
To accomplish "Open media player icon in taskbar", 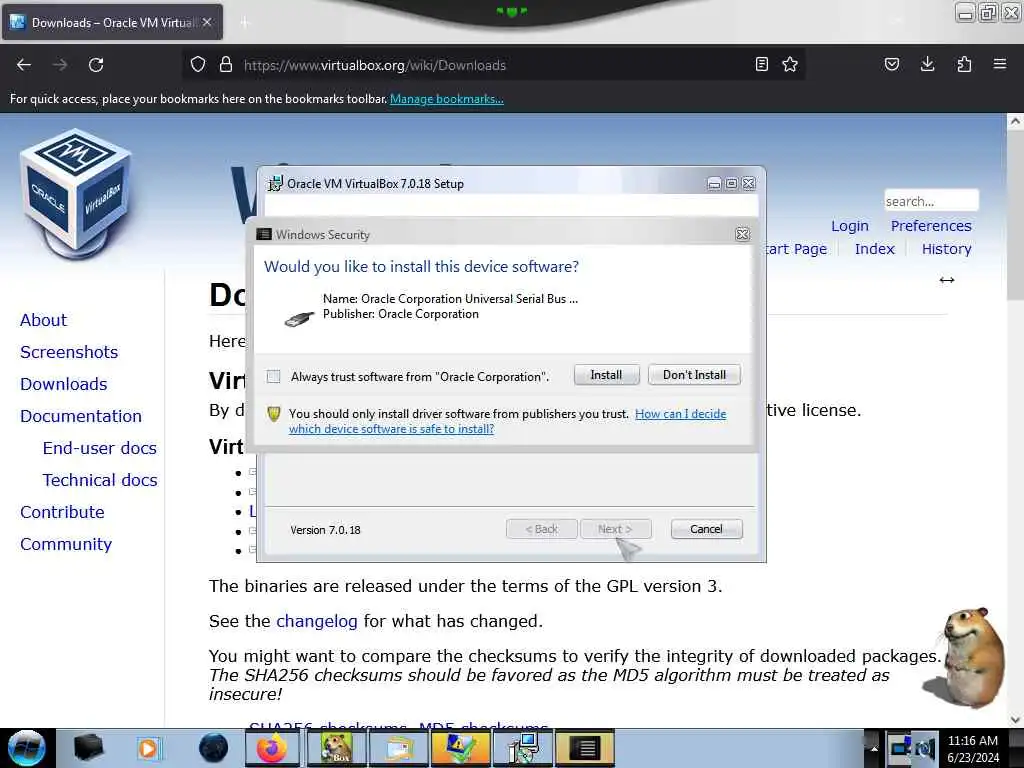I will pyautogui.click(x=148, y=748).
